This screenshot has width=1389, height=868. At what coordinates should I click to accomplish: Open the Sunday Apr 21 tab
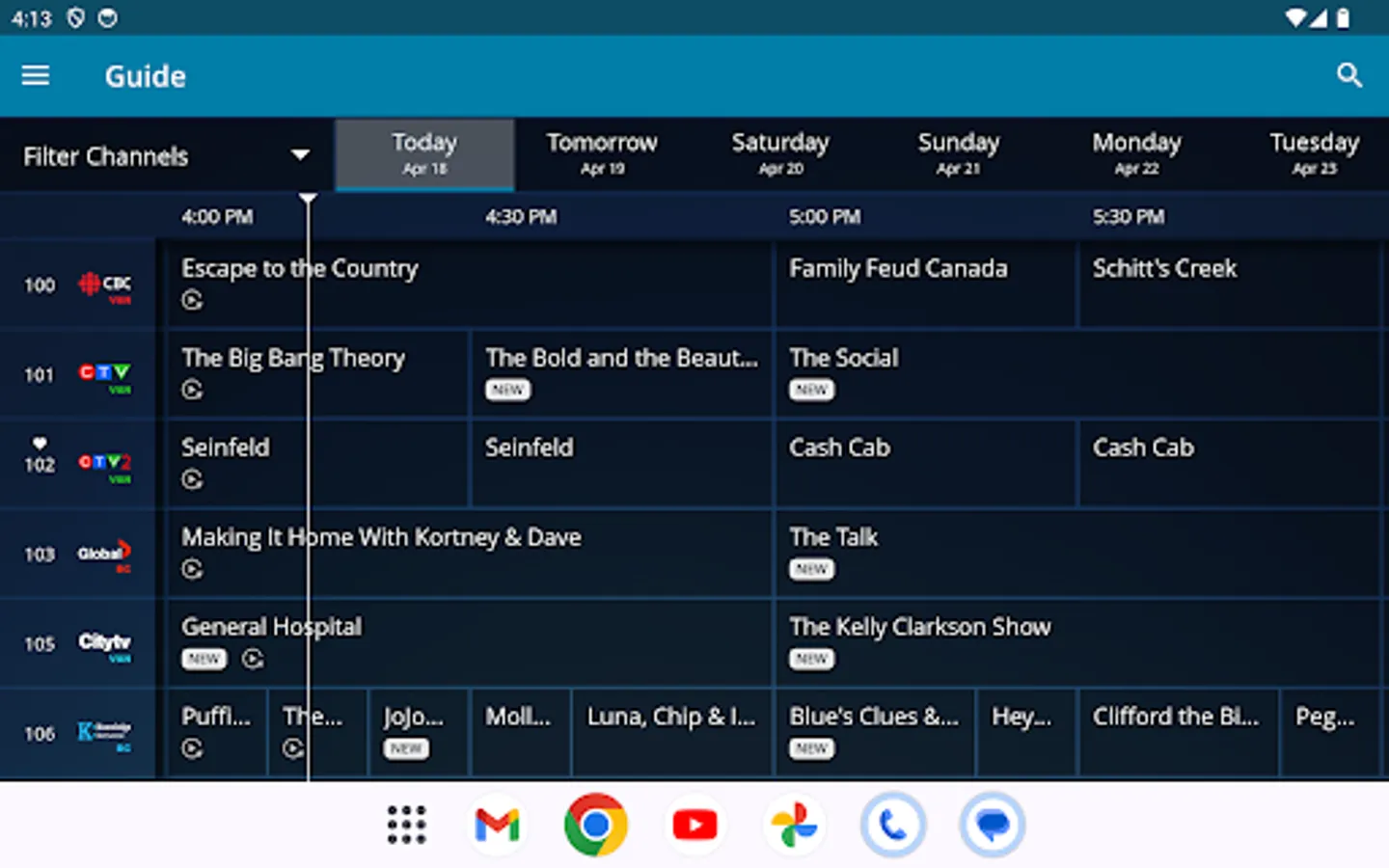tap(959, 154)
